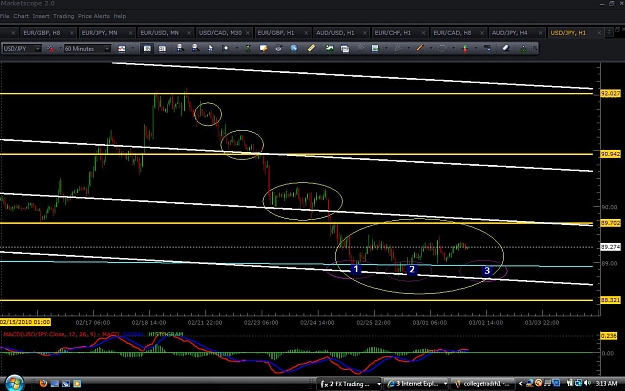Open the Chart menu

coord(21,16)
